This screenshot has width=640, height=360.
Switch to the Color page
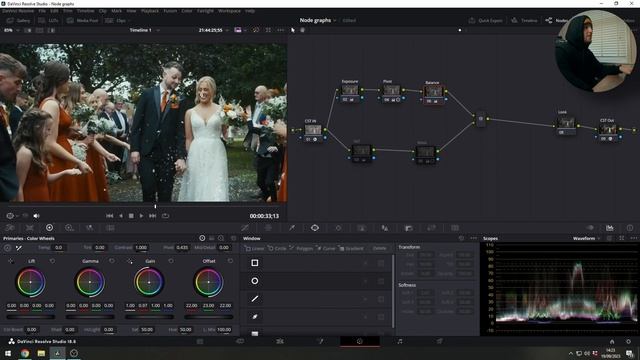click(x=360, y=341)
